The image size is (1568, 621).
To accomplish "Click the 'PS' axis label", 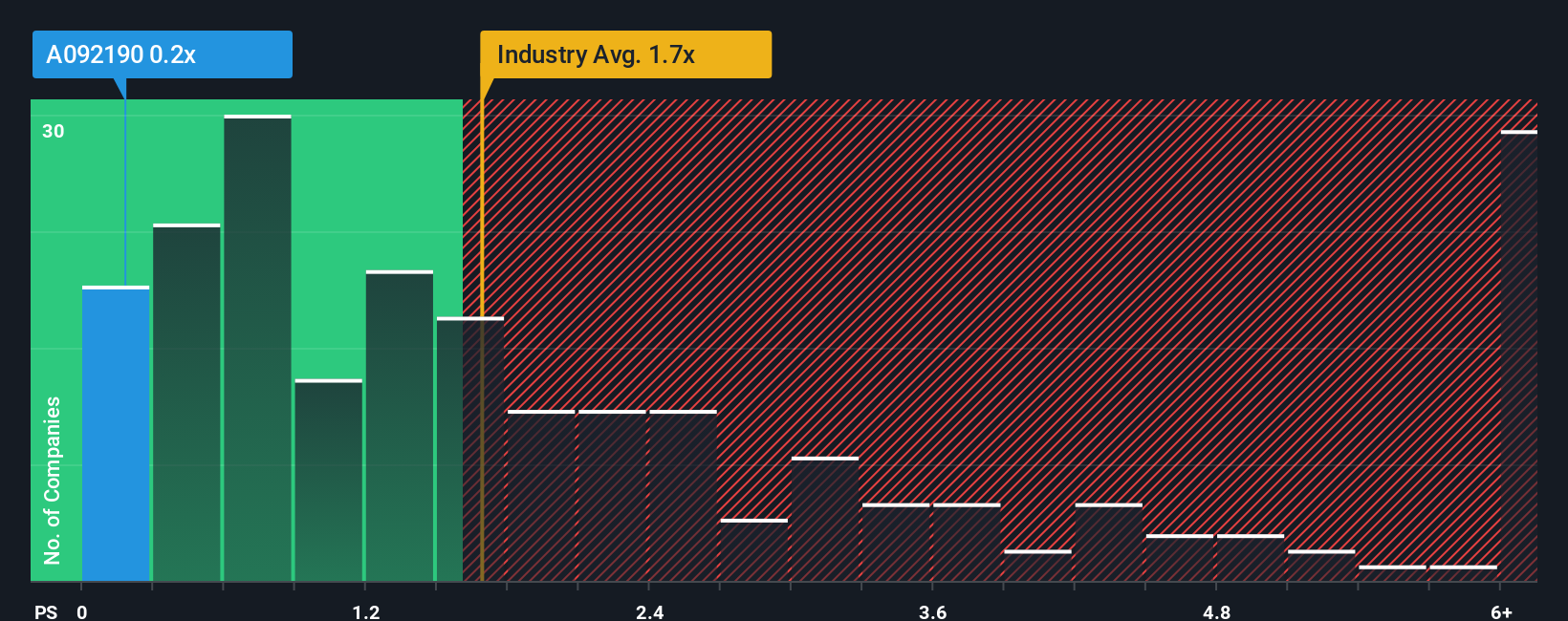I will (x=46, y=611).
